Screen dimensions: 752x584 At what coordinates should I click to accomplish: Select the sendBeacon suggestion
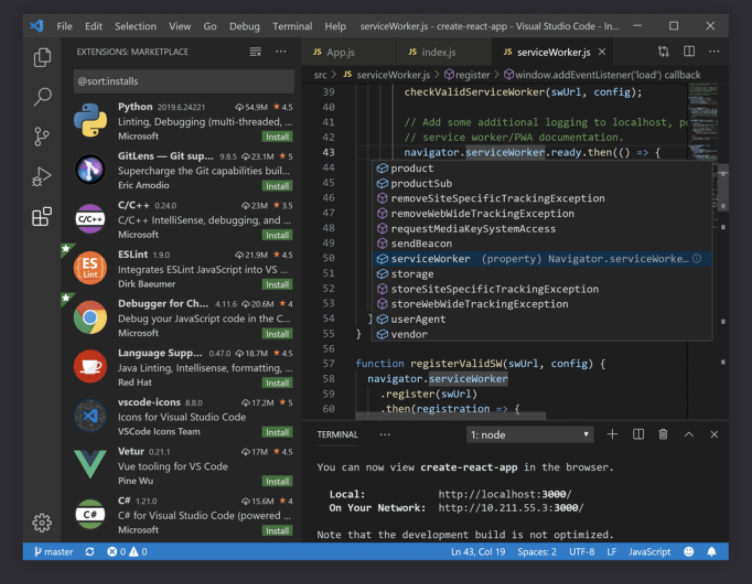pos(542,244)
